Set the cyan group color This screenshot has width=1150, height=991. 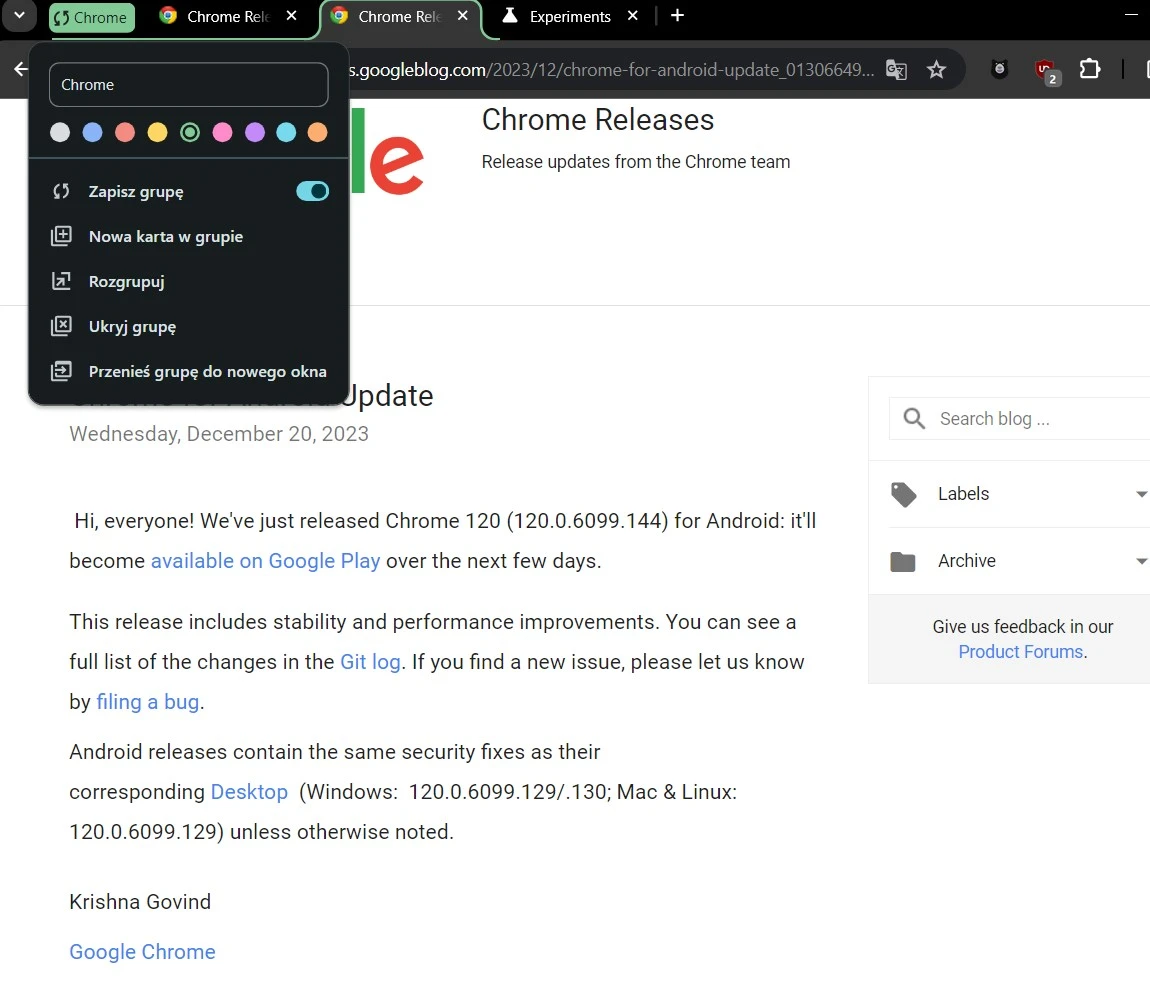tap(286, 132)
